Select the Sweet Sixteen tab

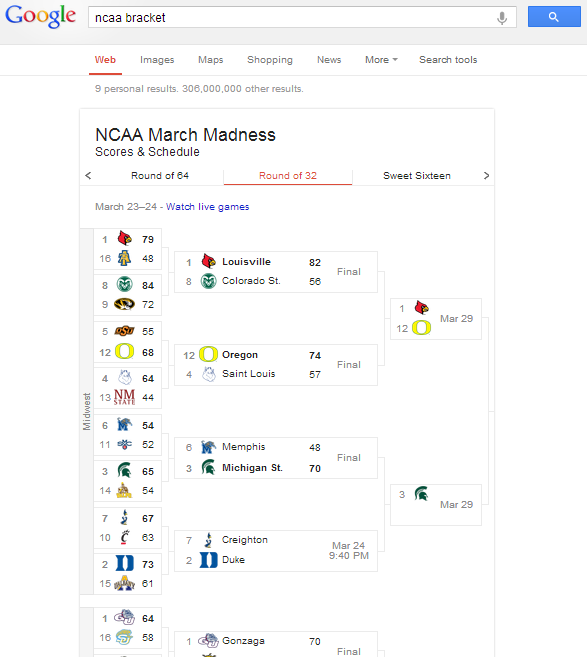[416, 176]
